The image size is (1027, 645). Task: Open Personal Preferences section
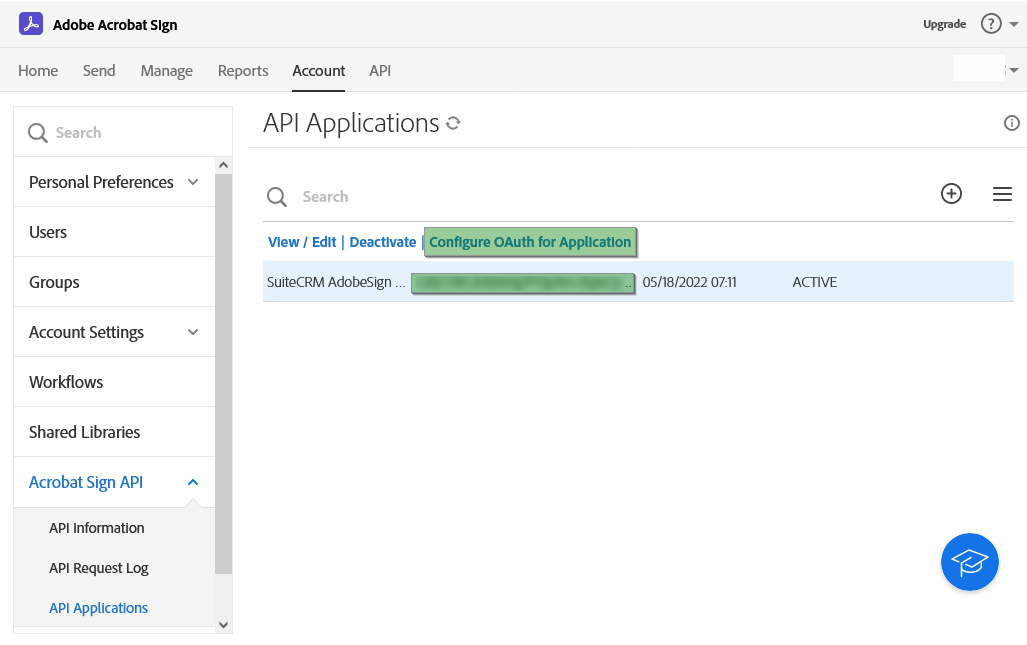101,182
